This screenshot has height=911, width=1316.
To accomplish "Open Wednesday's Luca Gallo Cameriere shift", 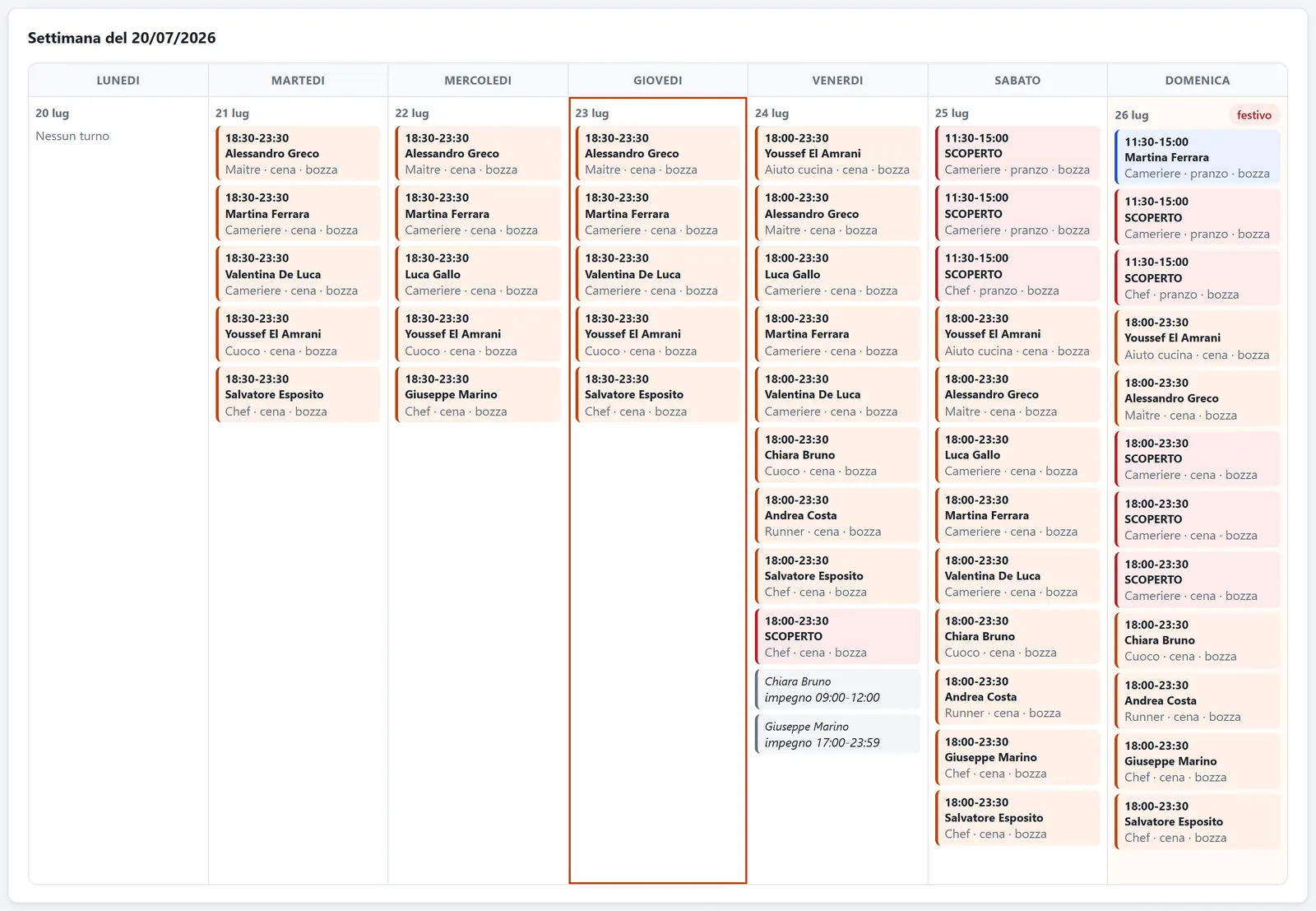I will point(478,274).
